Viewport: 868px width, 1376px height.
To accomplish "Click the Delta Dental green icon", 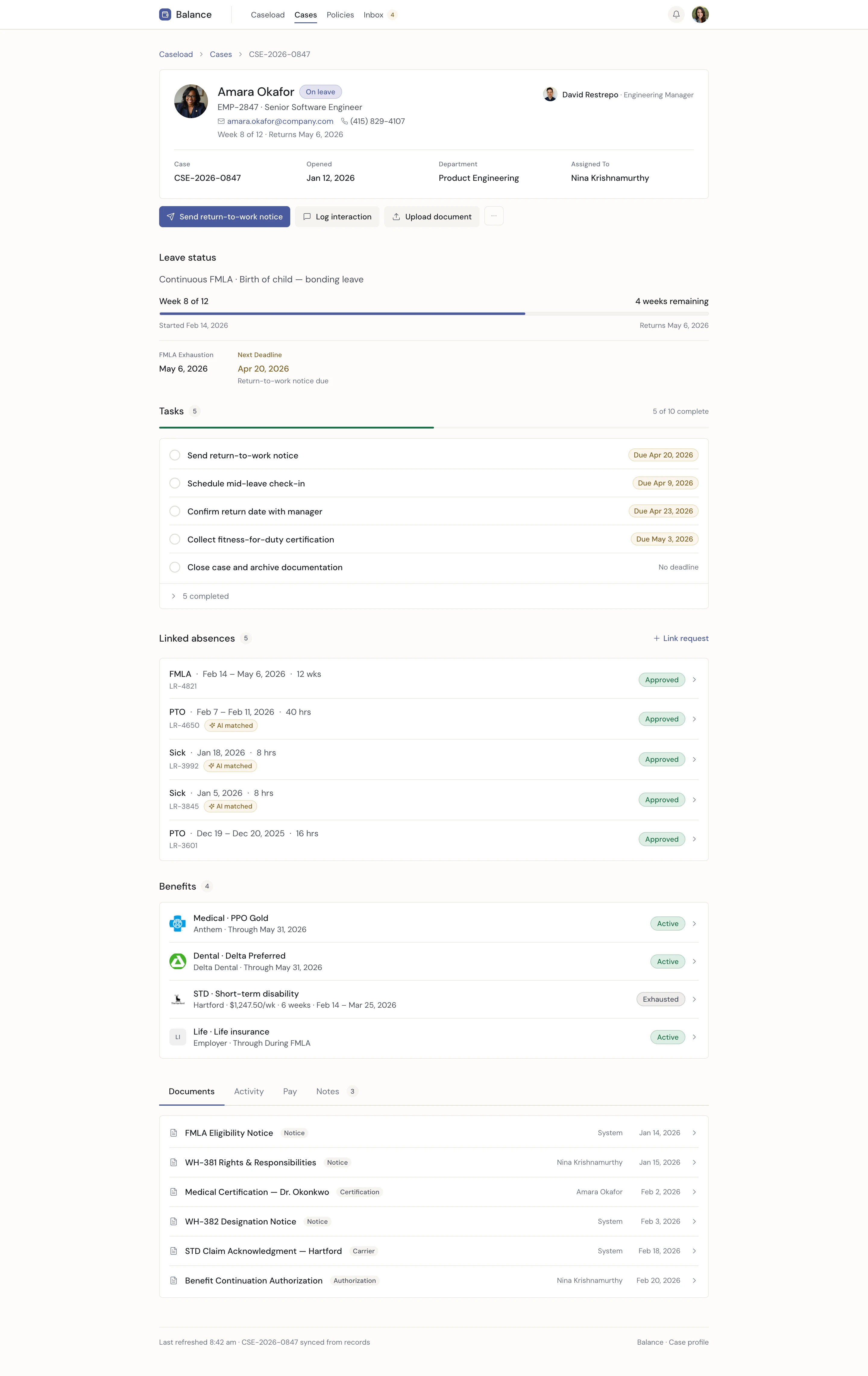I will 178,961.
